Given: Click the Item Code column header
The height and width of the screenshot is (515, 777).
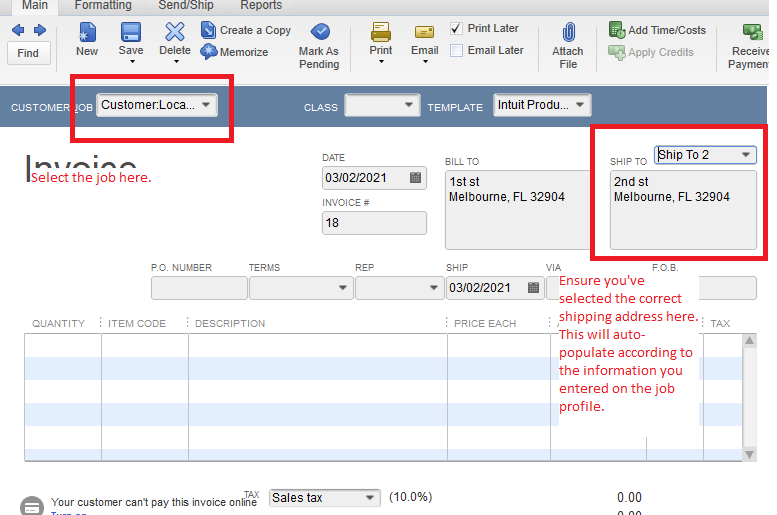Looking at the screenshot, I should pyautogui.click(x=137, y=324).
